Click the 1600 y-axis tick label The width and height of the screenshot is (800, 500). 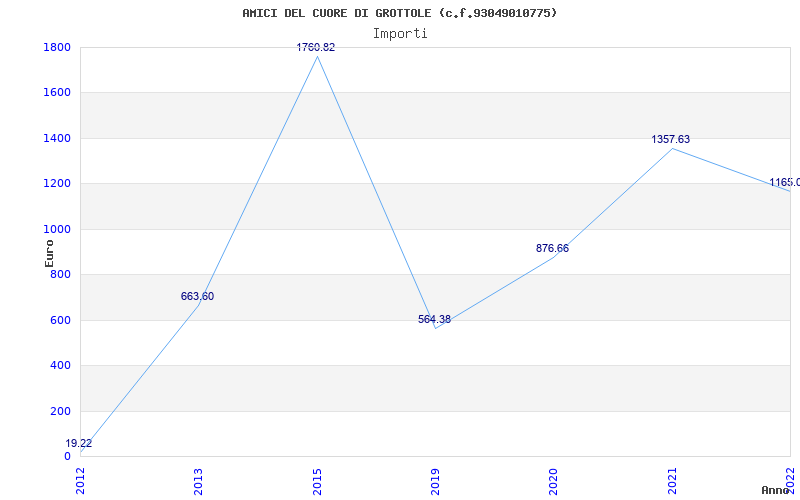[57, 93]
